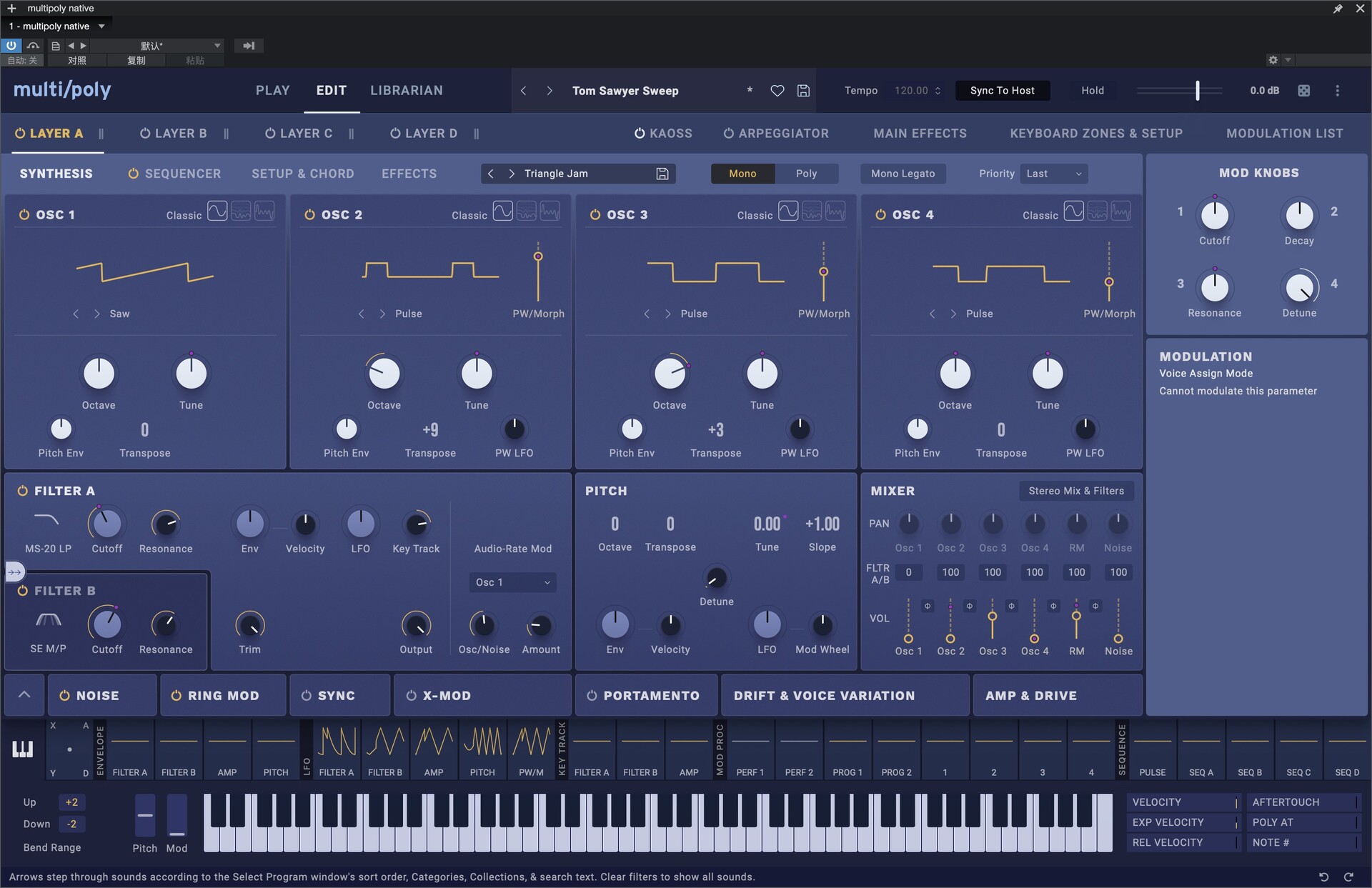Expand the Drift & Voice Variation section

(x=845, y=695)
